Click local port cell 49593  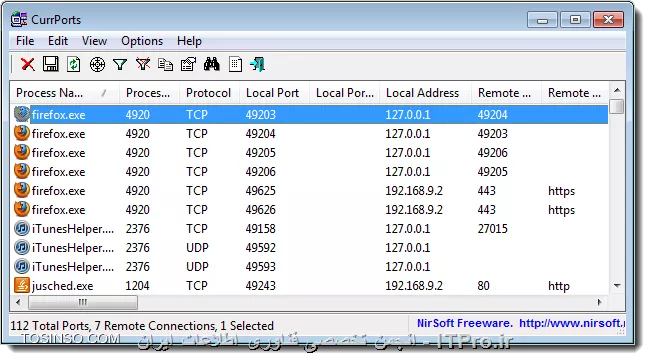click(x=260, y=267)
